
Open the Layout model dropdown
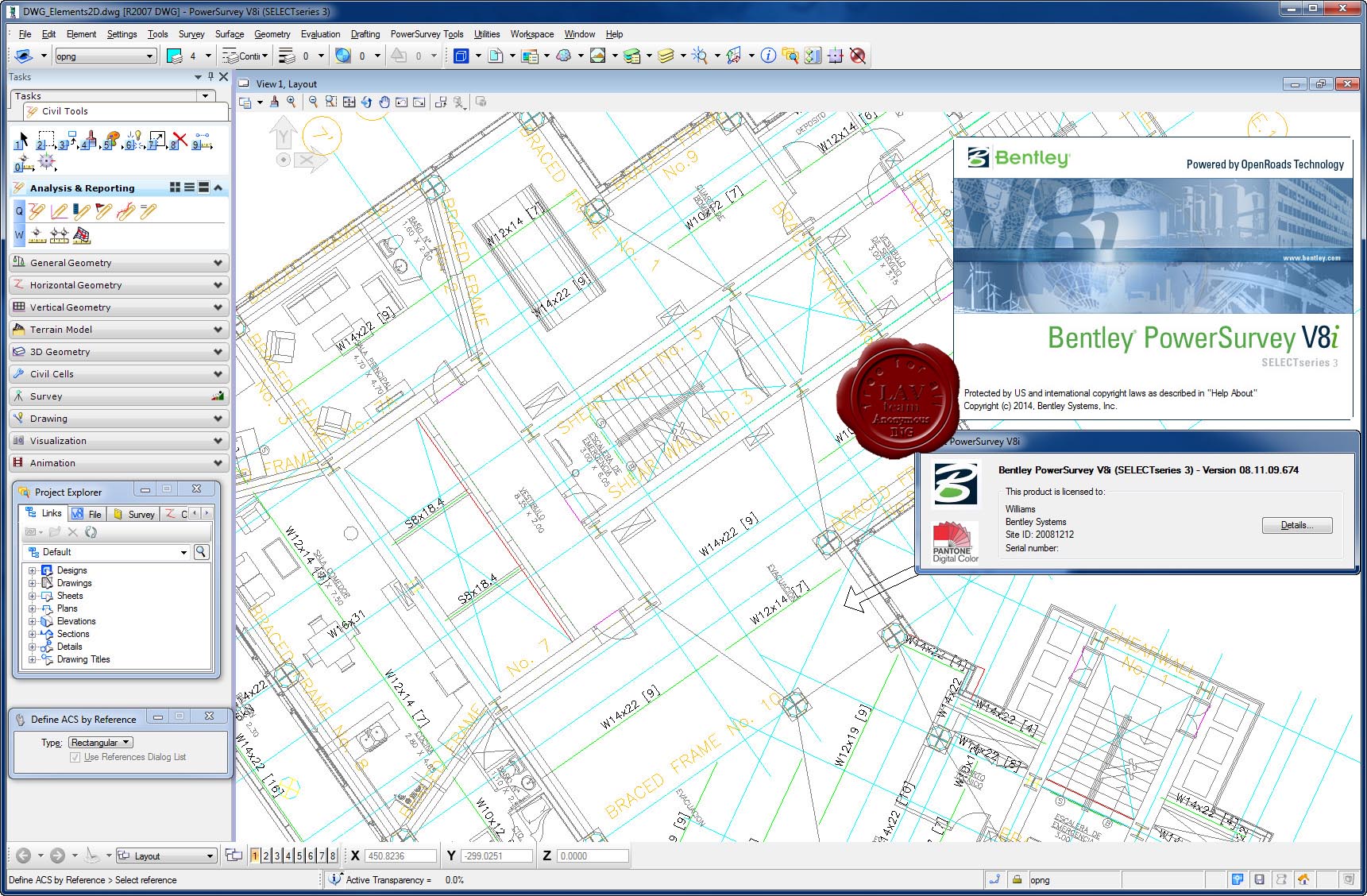coord(167,855)
